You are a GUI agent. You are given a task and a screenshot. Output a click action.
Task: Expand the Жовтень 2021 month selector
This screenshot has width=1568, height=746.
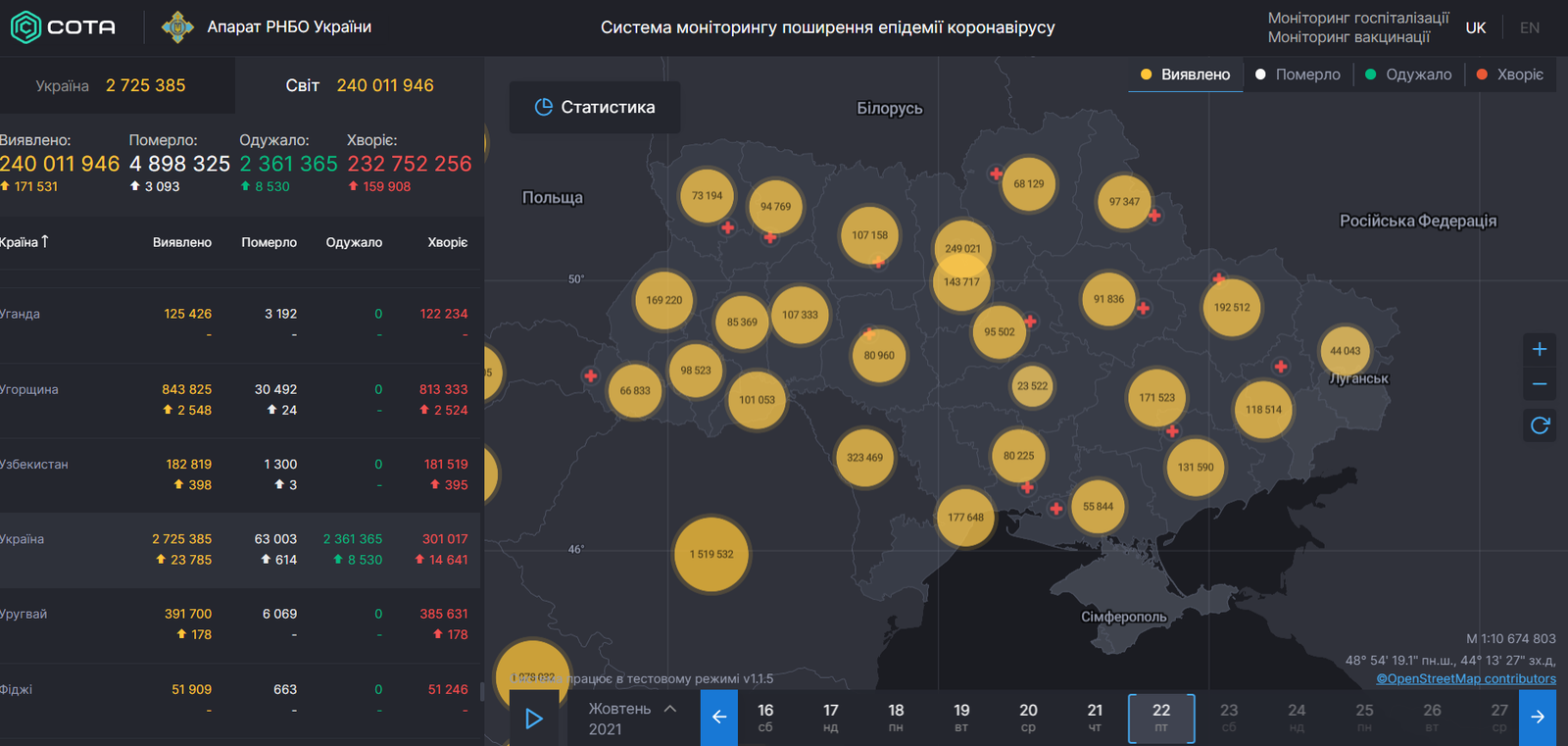[632, 718]
